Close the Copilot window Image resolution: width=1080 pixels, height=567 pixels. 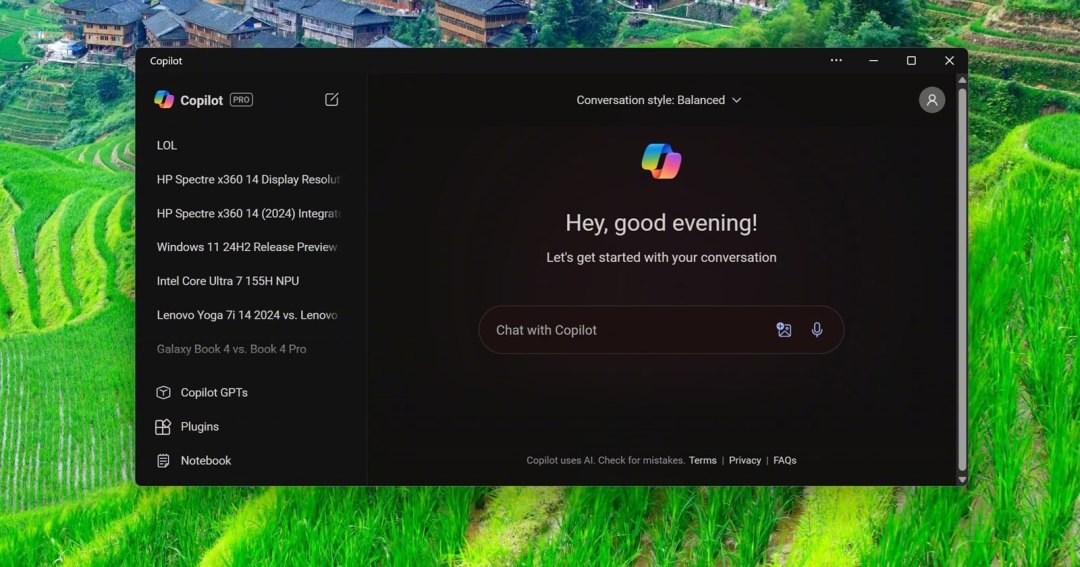click(x=949, y=61)
